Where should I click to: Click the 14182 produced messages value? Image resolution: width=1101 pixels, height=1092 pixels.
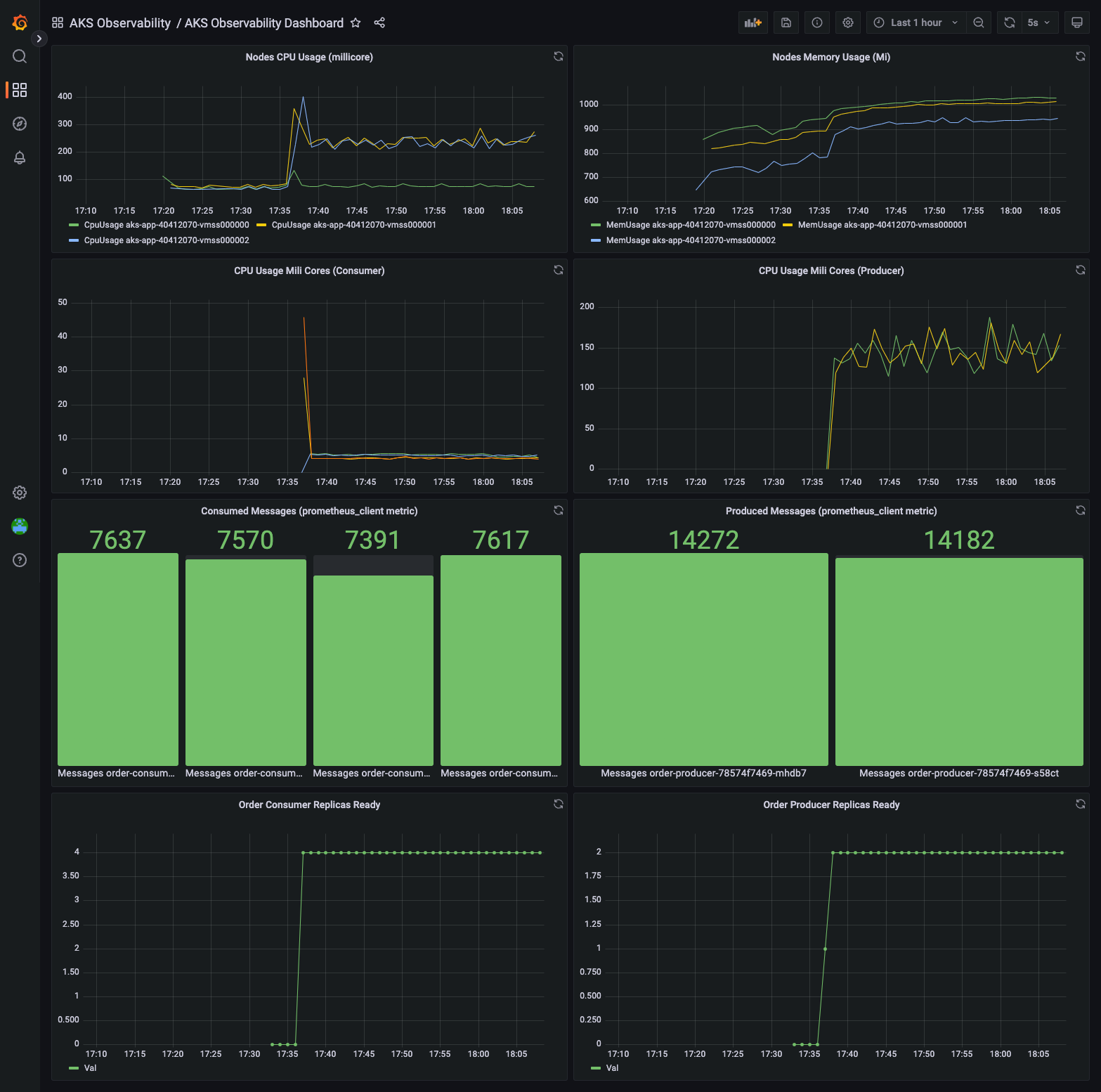959,540
